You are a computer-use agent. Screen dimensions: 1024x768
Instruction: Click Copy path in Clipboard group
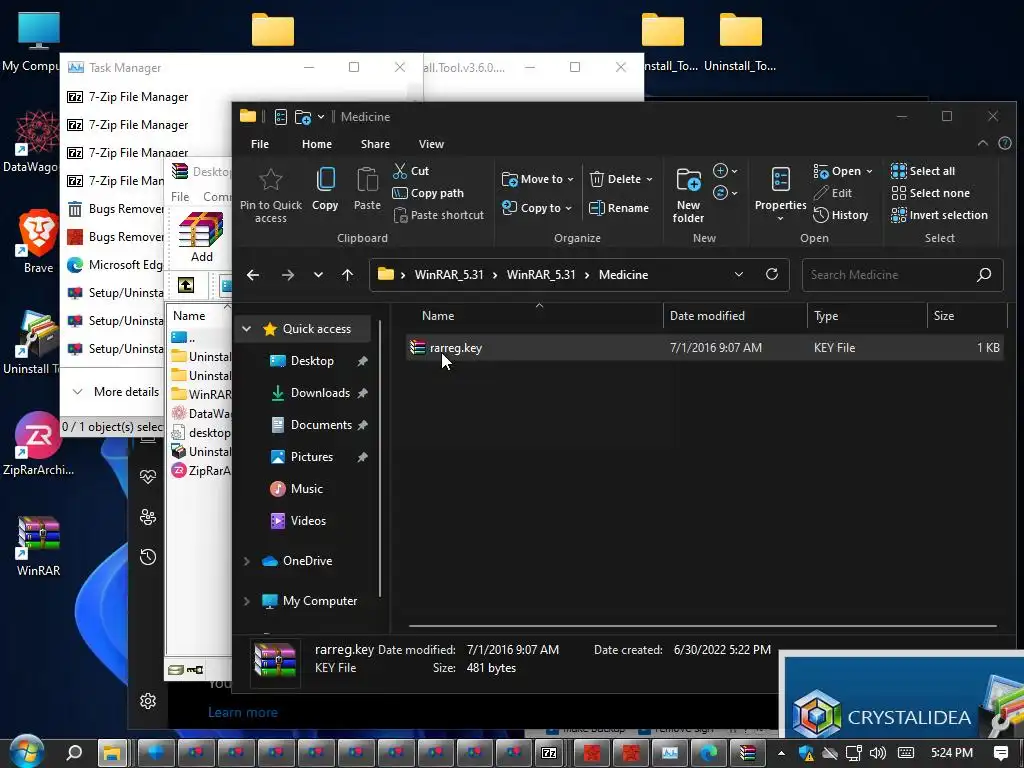[428, 193]
